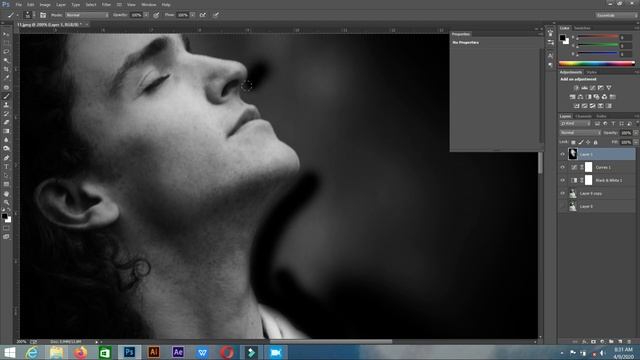Hide Layer 1 visibility eye
Viewport: 640px width, 360px height.
(563, 154)
